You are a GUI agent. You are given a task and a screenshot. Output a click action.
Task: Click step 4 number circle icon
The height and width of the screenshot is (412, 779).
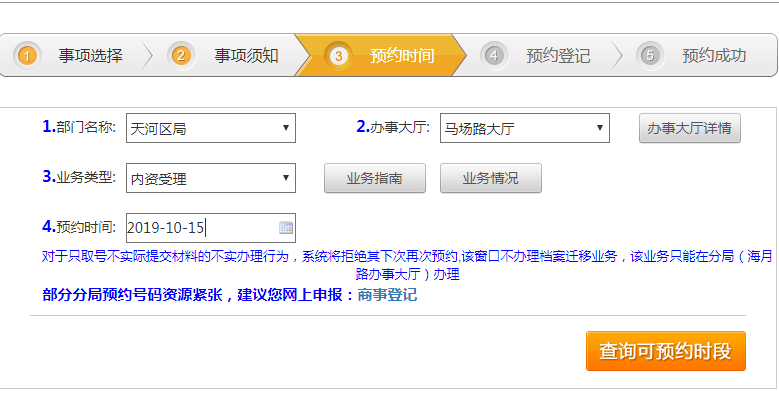494,56
